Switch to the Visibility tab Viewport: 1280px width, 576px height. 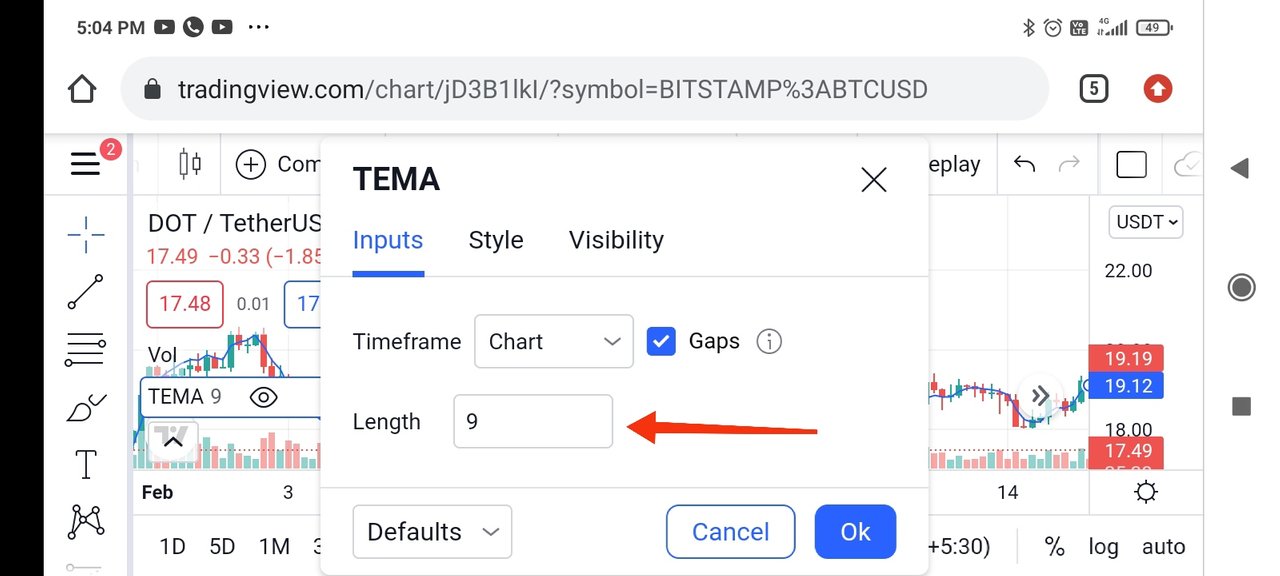coord(616,240)
